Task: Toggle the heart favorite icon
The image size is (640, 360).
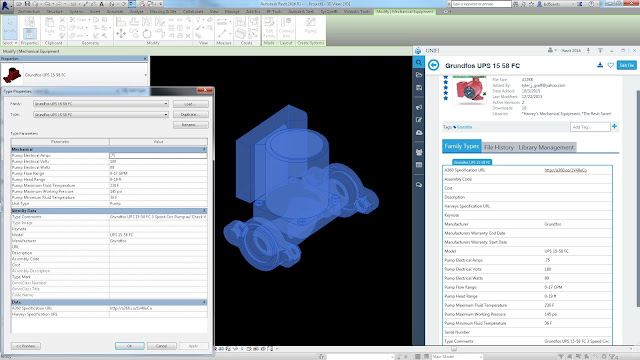Action: 611,65
